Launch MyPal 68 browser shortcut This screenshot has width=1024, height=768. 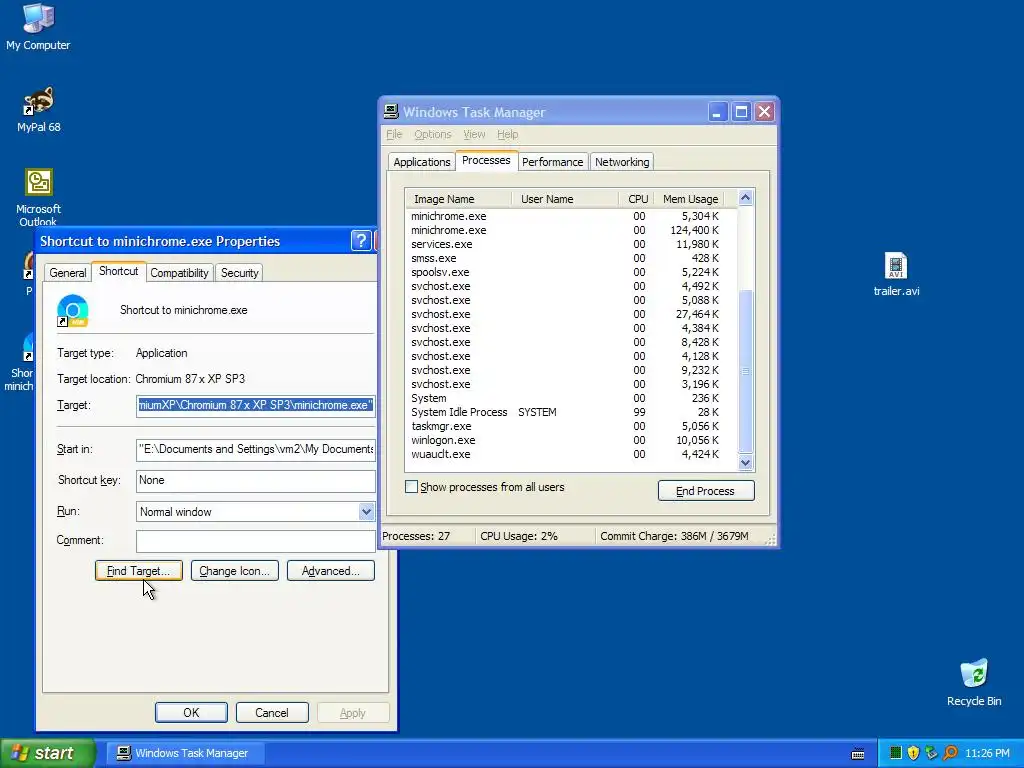[x=39, y=108]
